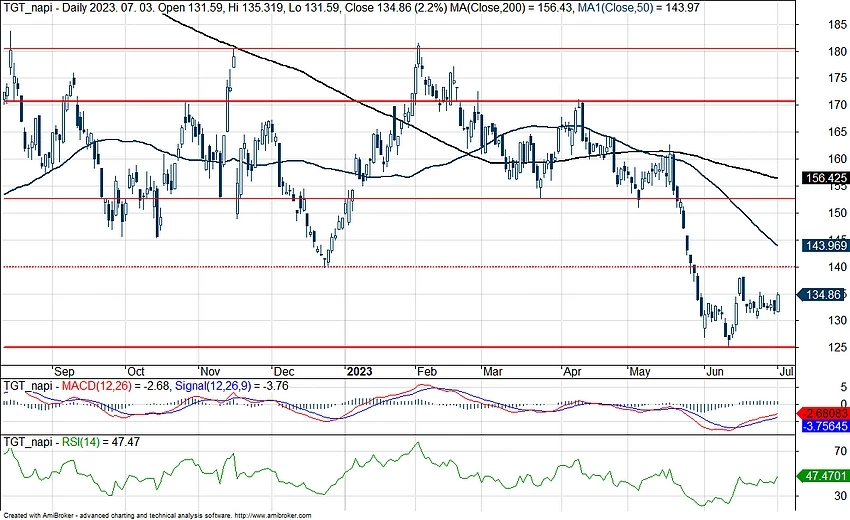Click the 47.4701 RSI value label
The image size is (850, 520).
point(823,476)
